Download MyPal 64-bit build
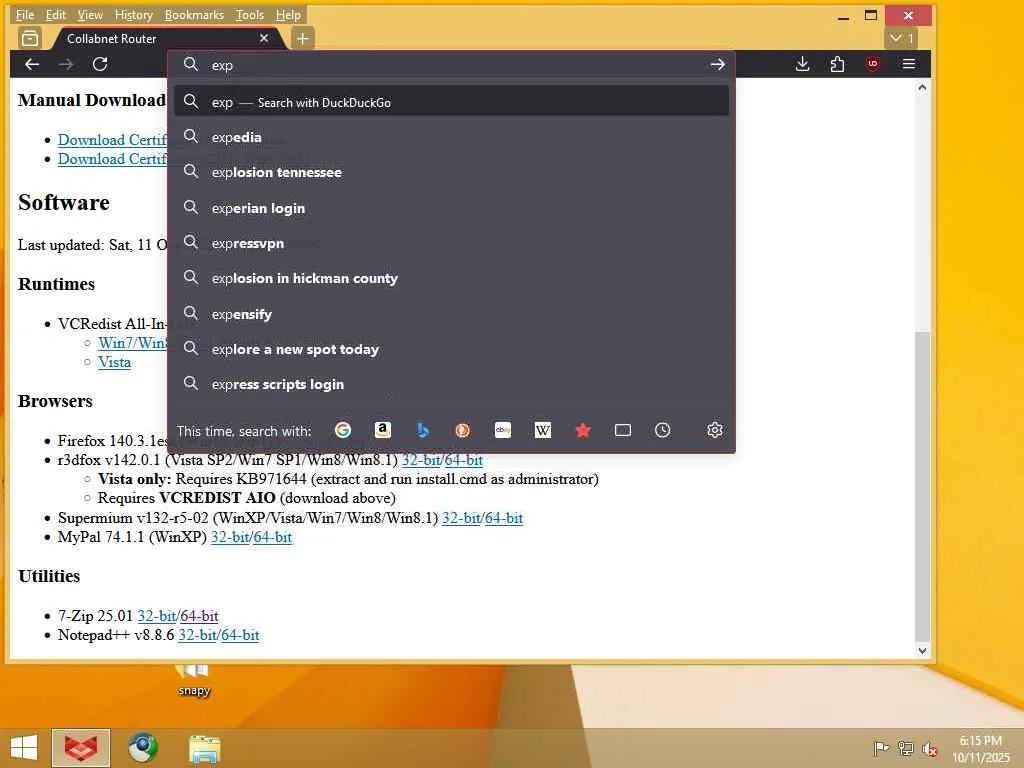 pos(273,537)
